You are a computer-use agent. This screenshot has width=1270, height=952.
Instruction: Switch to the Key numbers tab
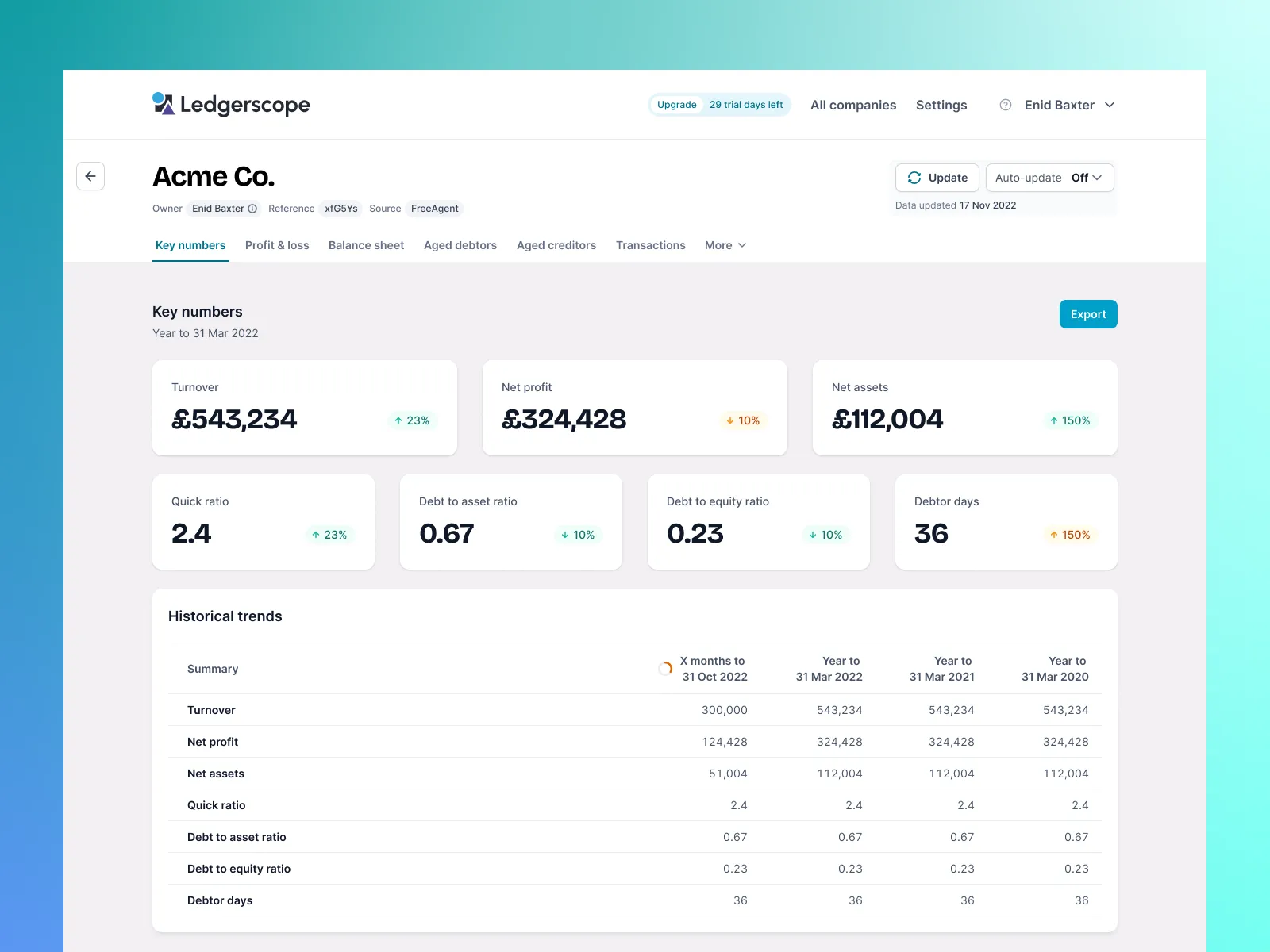click(x=190, y=245)
